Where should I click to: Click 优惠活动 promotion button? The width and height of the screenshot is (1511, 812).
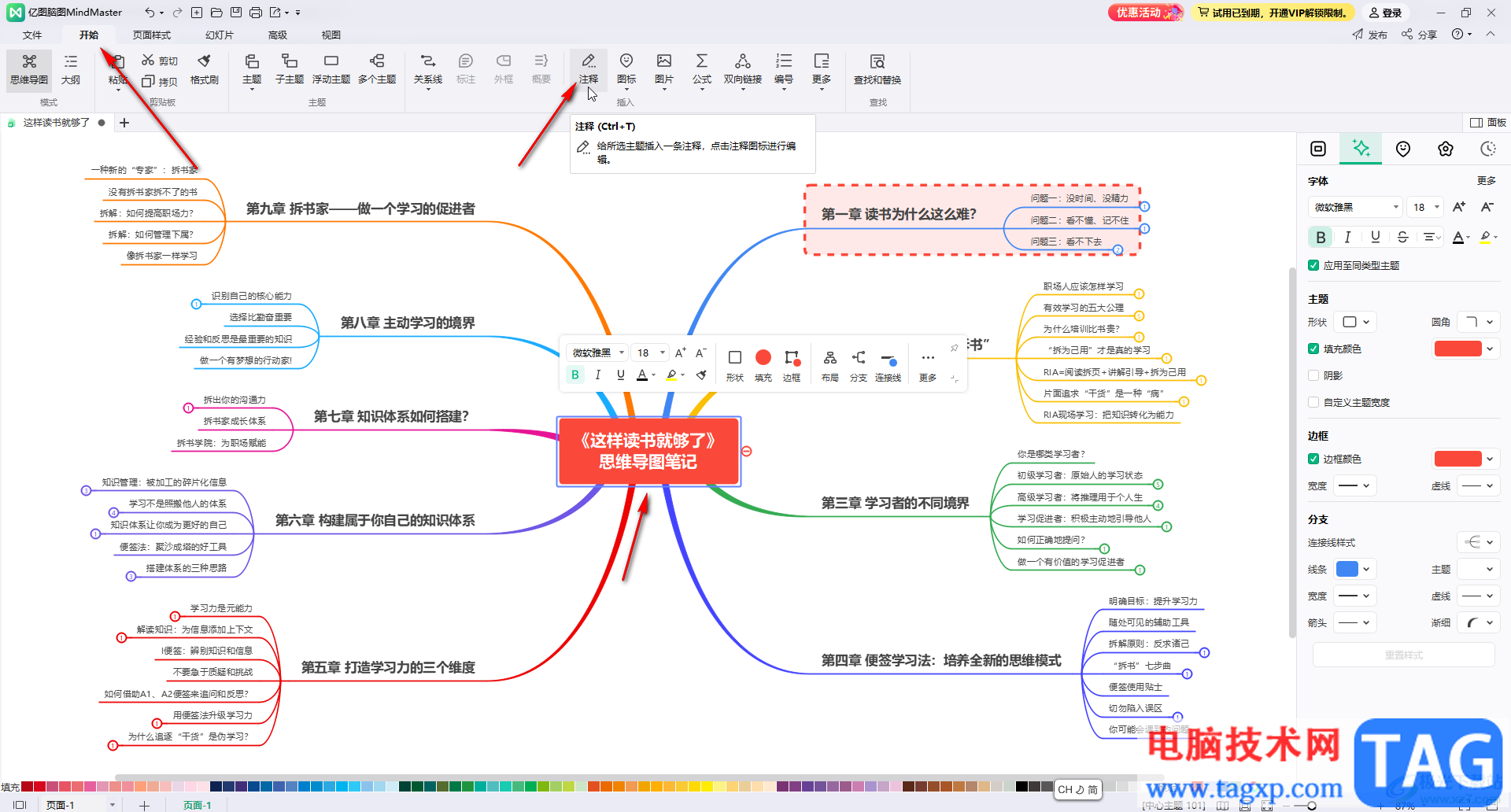pyautogui.click(x=1146, y=13)
